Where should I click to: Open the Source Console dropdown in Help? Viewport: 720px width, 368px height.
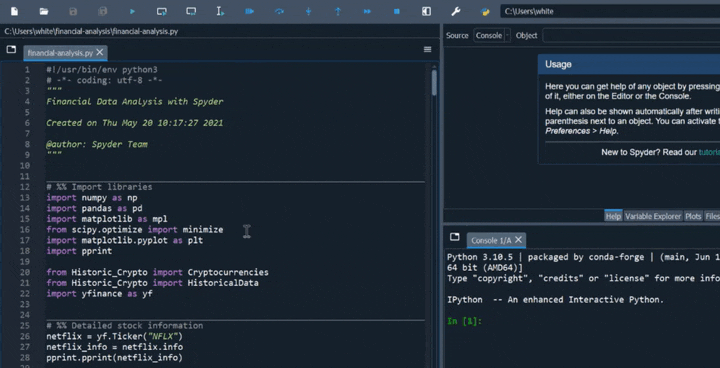(x=492, y=35)
